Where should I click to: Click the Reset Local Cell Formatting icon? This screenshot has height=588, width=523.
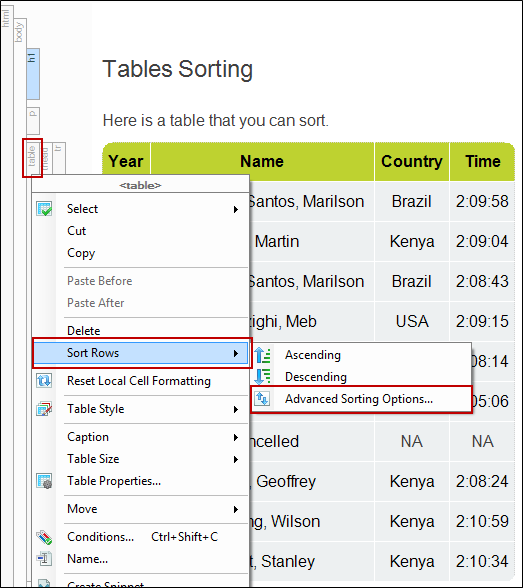pos(44,381)
